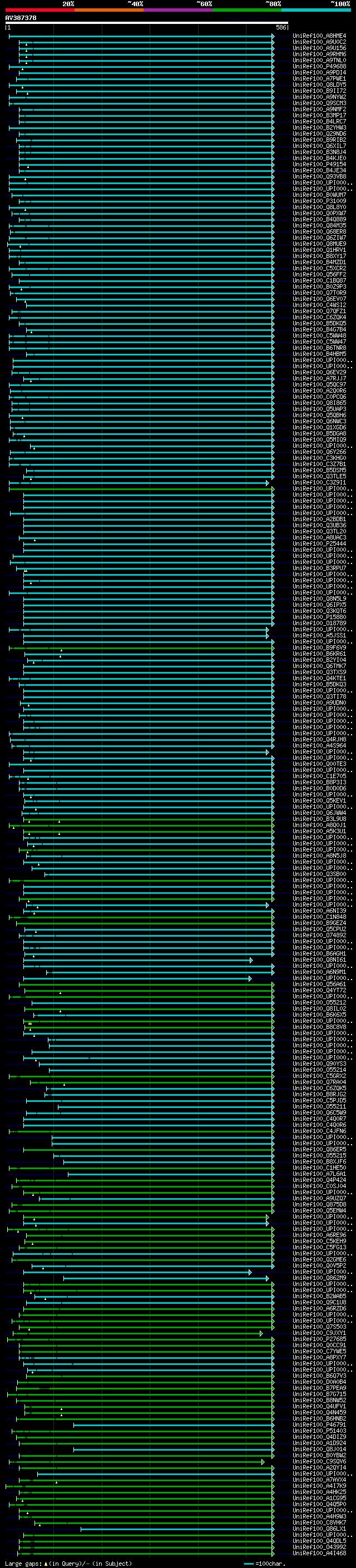Select hit UniRef100_B8P3I3
This screenshot has height=1568, width=356.
[x=319, y=782]
